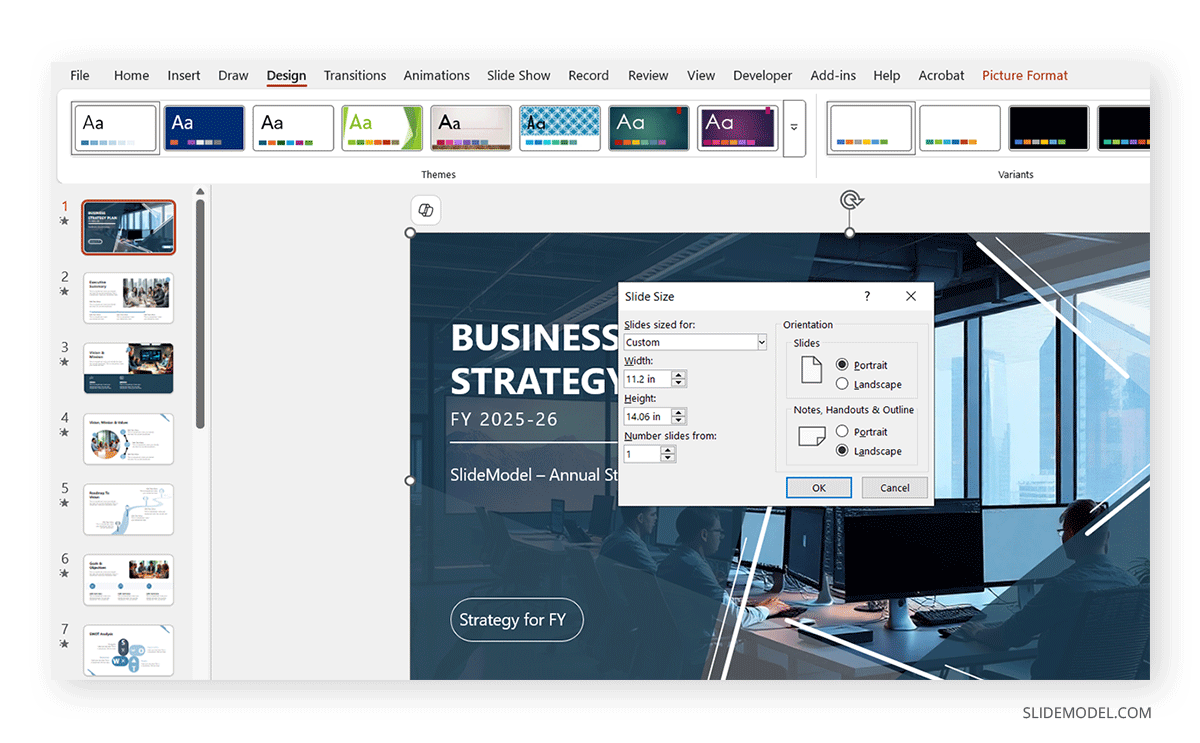Expand the Themes gallery with the More arrow
The width and height of the screenshot is (1200, 743).
click(793, 128)
